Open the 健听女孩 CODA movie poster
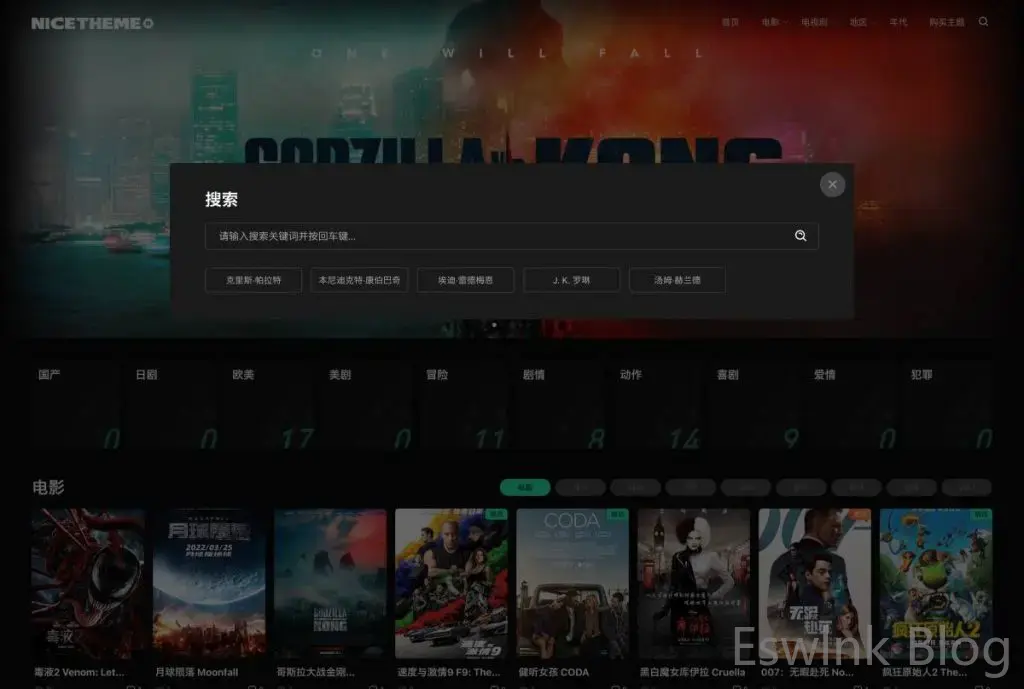The image size is (1024, 689). click(x=572, y=583)
